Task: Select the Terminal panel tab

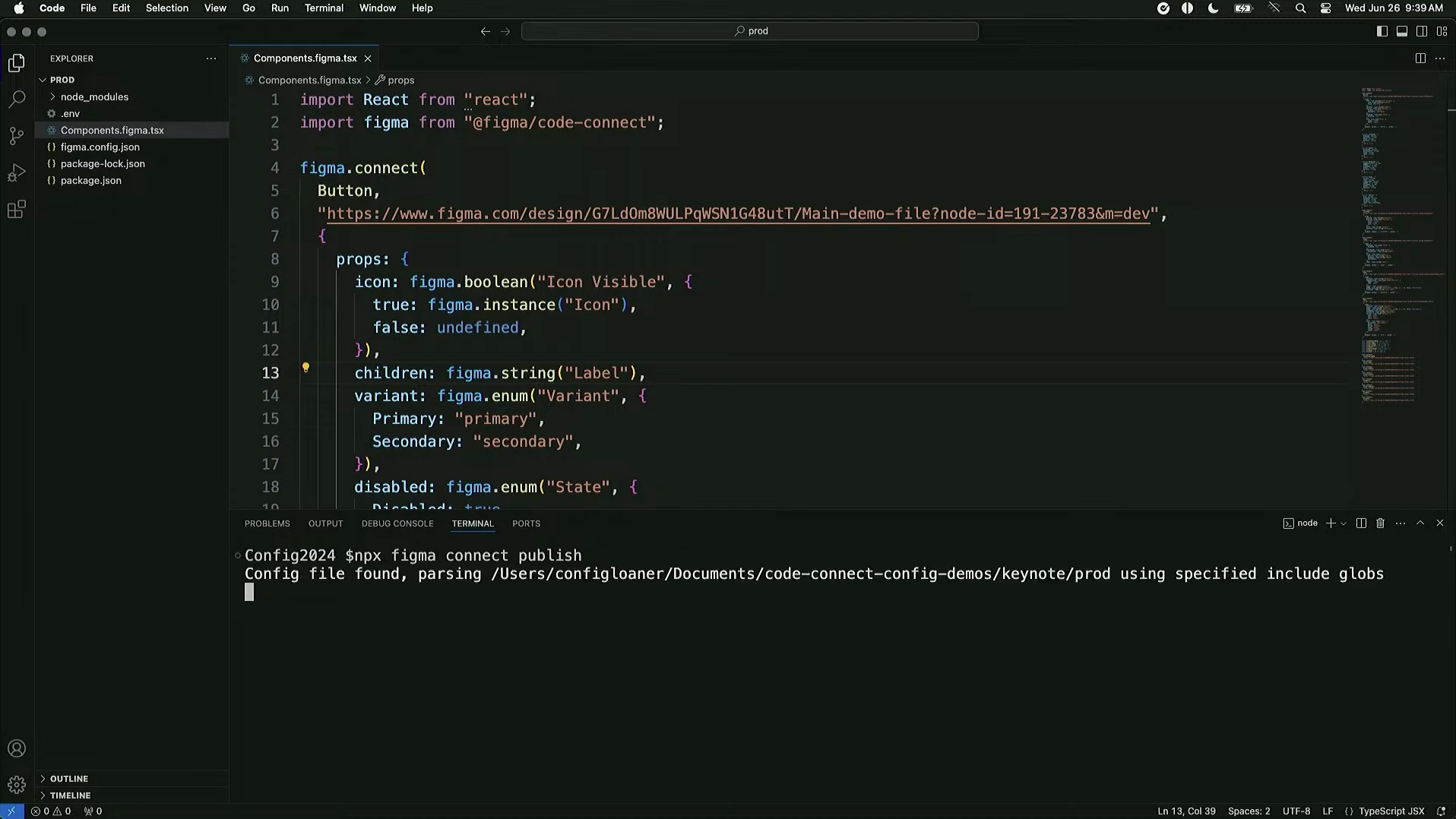Action: tap(473, 523)
